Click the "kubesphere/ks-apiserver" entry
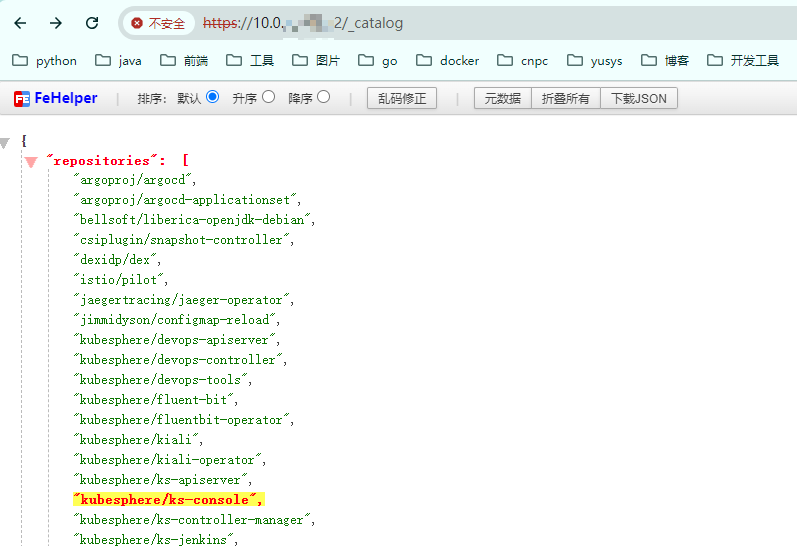 click(163, 480)
